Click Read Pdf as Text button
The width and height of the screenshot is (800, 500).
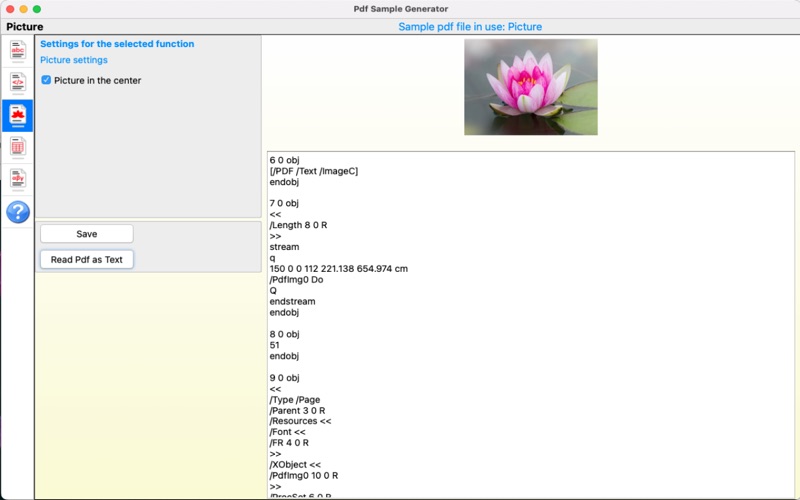click(x=87, y=259)
